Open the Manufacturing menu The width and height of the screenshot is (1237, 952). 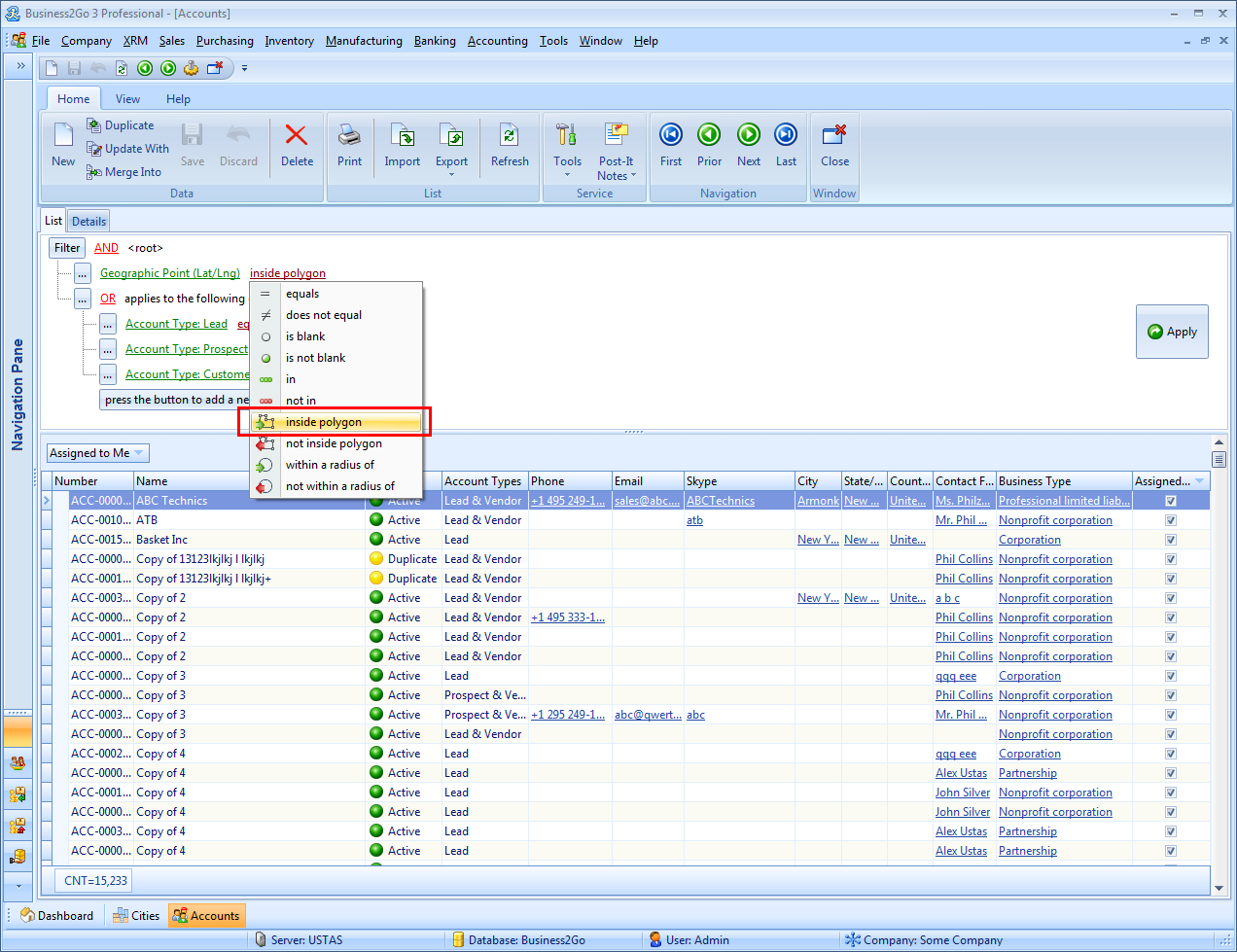pos(364,41)
